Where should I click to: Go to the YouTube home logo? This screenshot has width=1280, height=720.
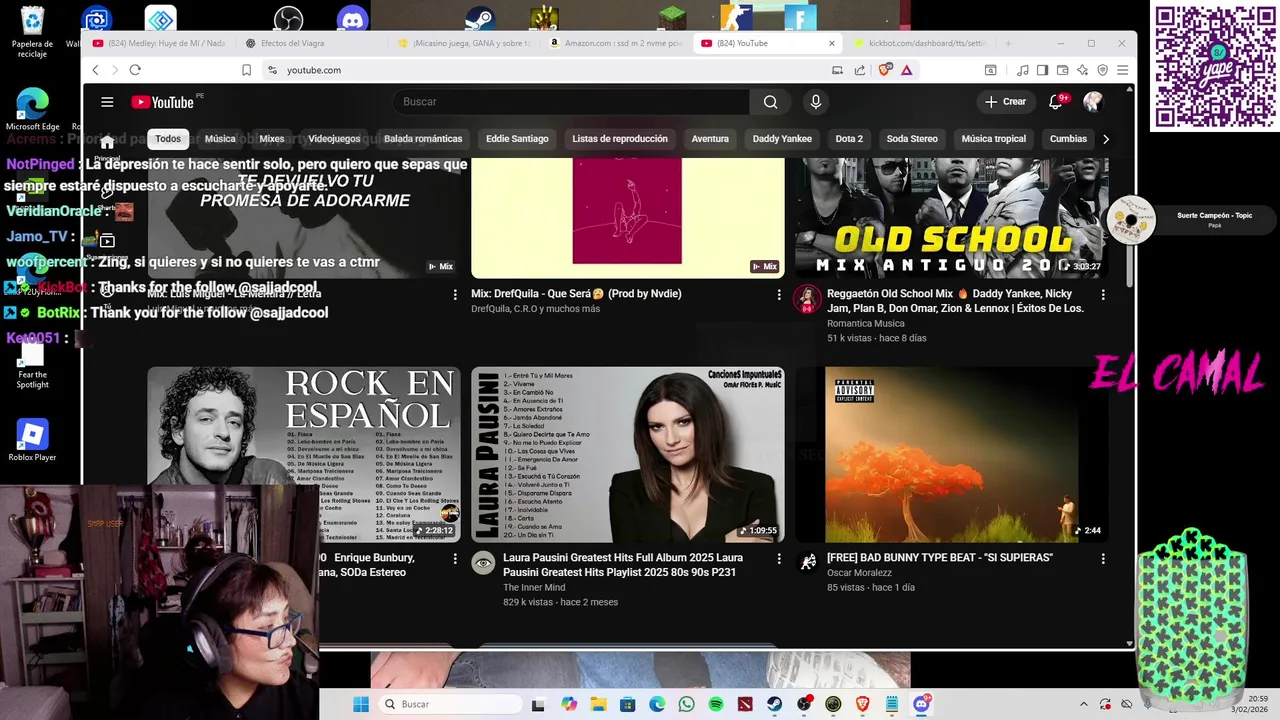162,102
